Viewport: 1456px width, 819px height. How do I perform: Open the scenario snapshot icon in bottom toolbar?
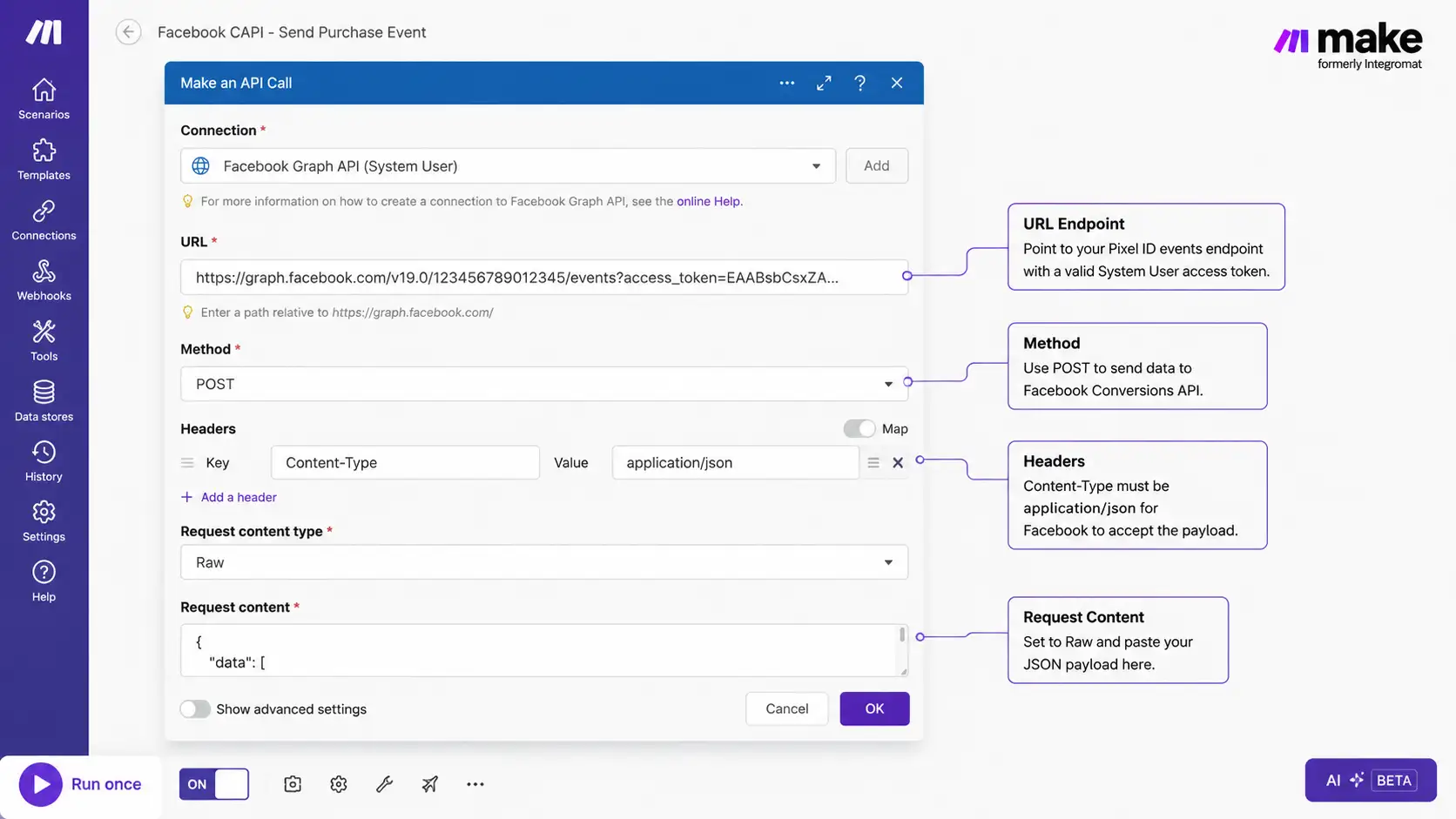click(x=293, y=784)
